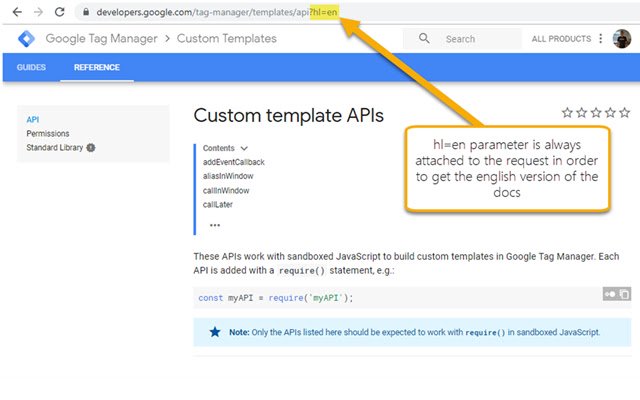Click the search magnifier icon
Viewport: 640px width, 400px height.
pyautogui.click(x=424, y=38)
